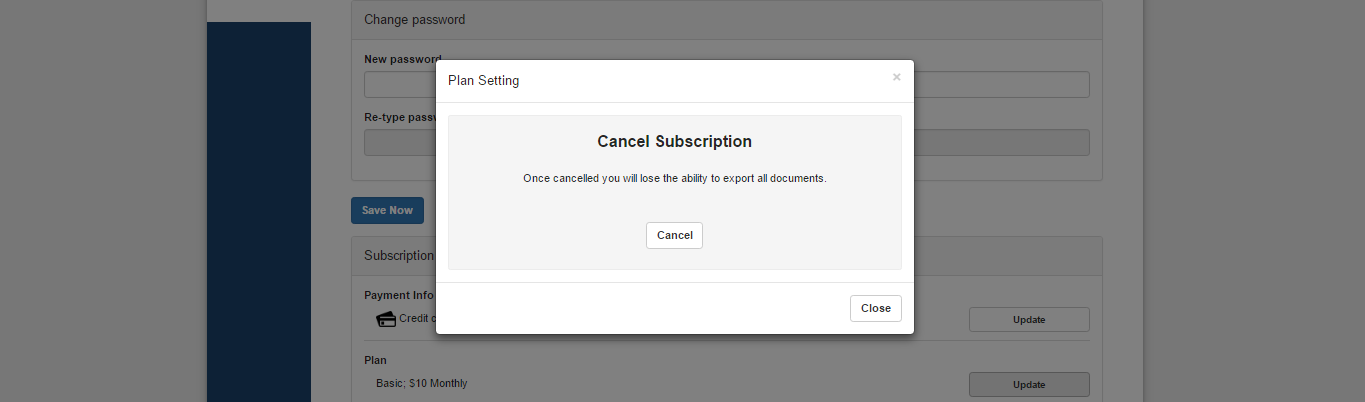Click the Plan Setting dialog title

483,81
